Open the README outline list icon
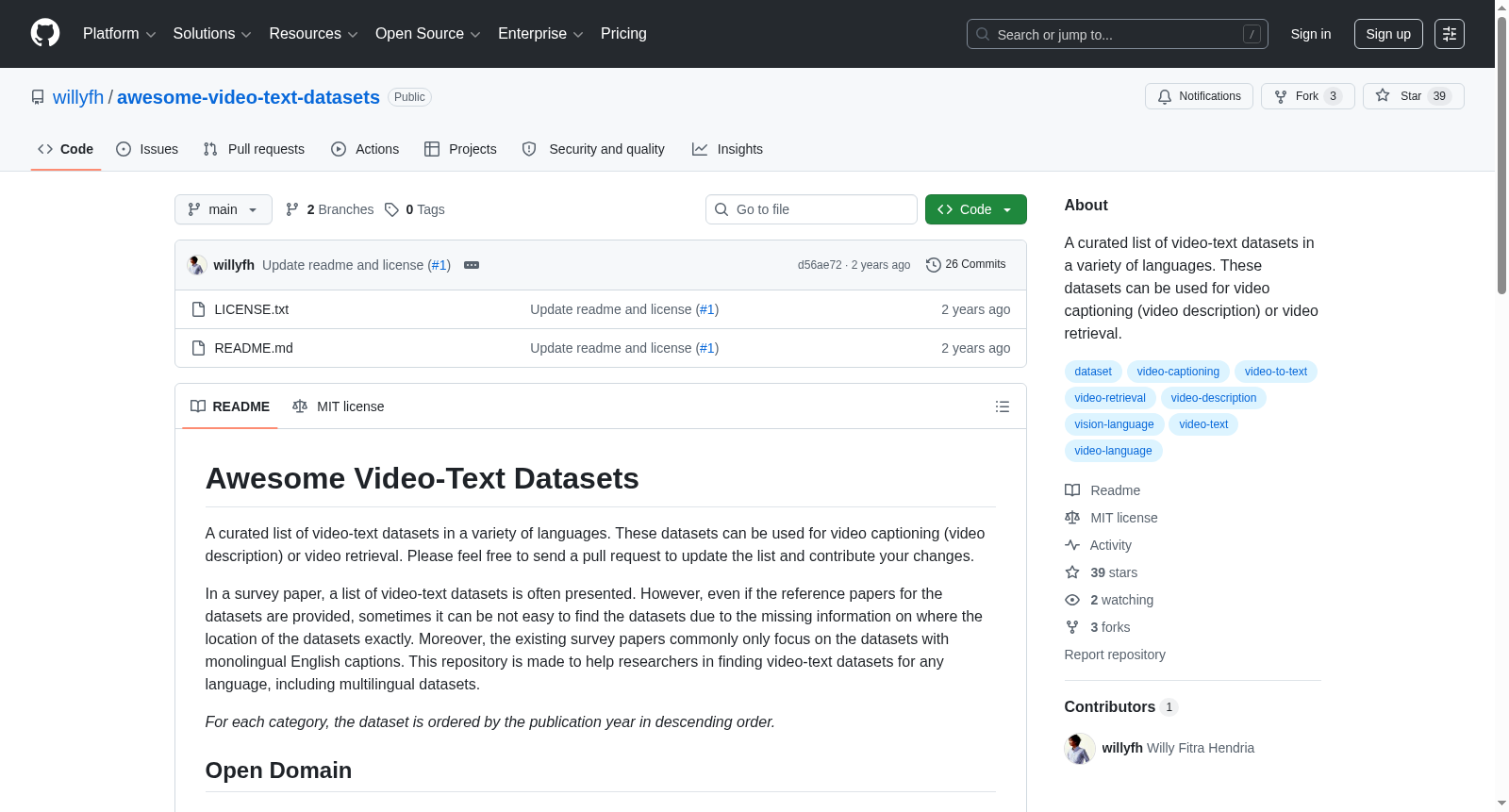 coord(1003,406)
